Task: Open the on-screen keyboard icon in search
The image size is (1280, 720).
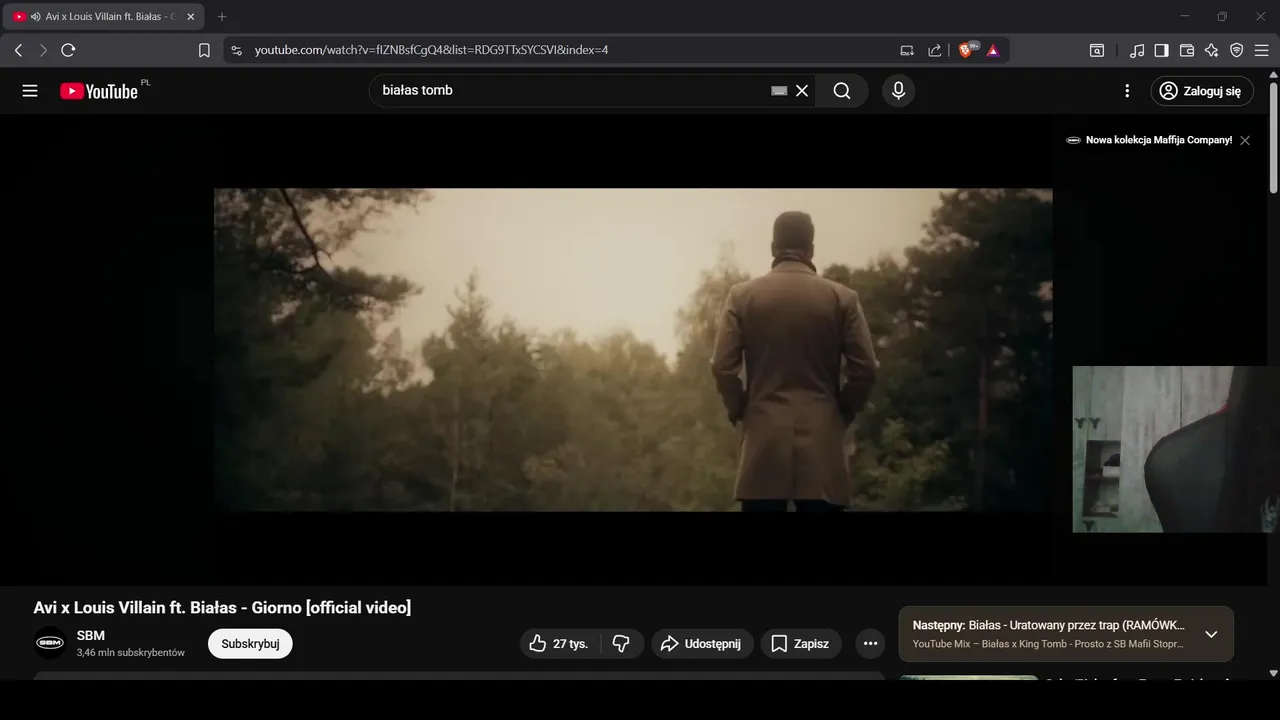Action: [x=779, y=91]
